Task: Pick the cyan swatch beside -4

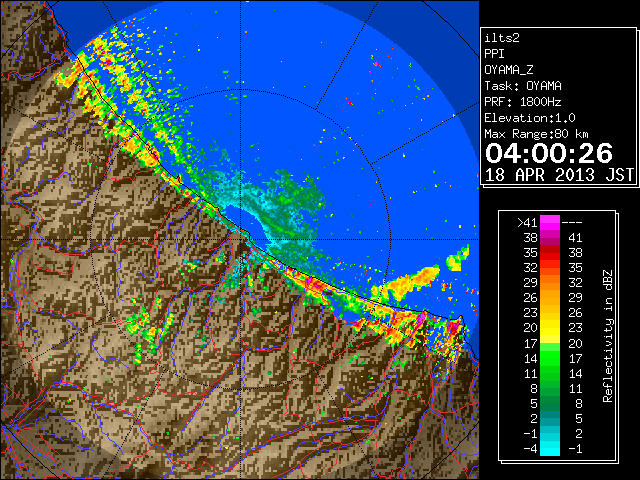Action: (550, 449)
